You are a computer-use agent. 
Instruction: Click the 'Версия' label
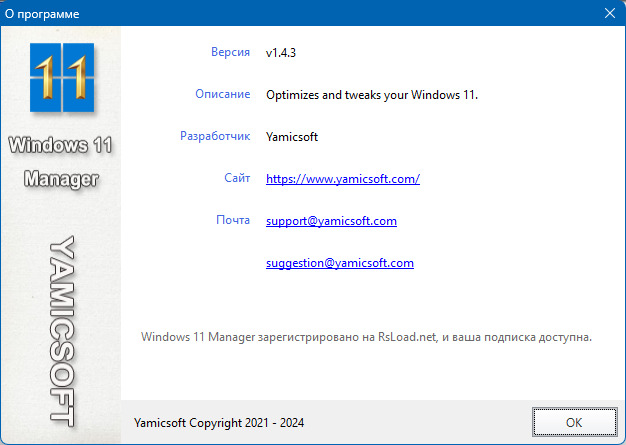click(230, 51)
